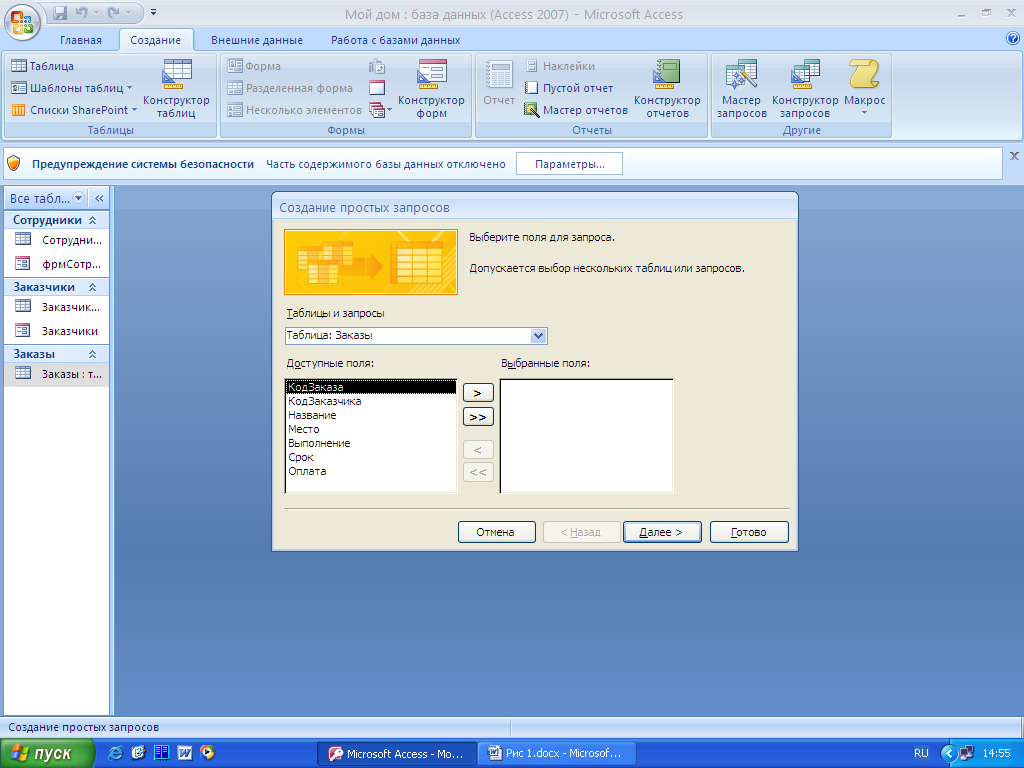This screenshot has height=768, width=1024.
Task: Click RU language indicator in tray
Action: (921, 754)
